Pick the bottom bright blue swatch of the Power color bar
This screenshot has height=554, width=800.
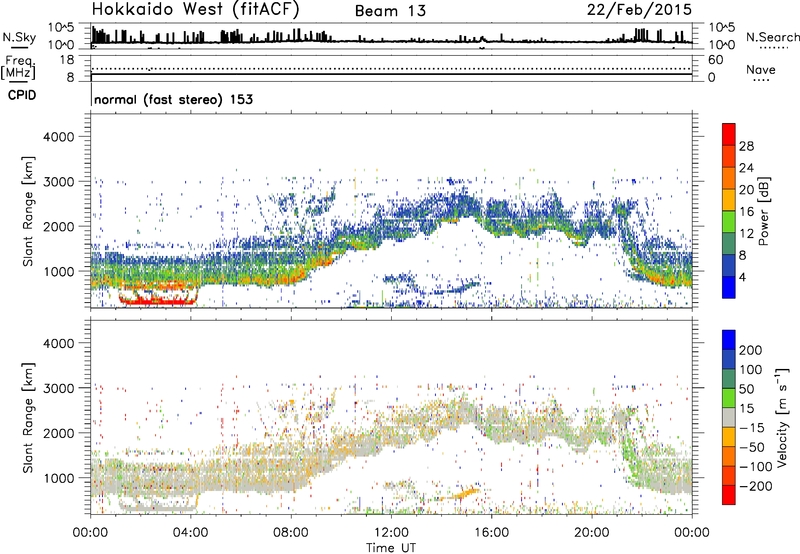(729, 287)
